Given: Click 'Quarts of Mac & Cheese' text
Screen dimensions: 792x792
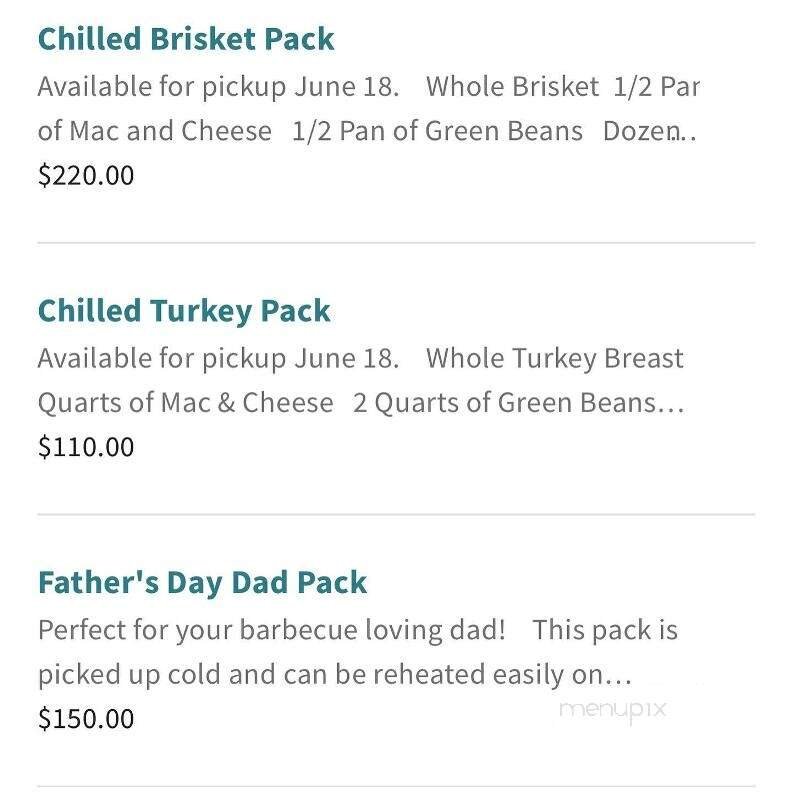Looking at the screenshot, I should coord(185,403).
